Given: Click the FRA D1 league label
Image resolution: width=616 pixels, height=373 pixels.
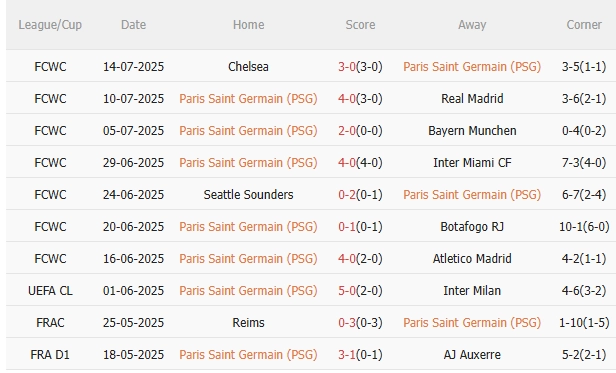Looking at the screenshot, I should coord(50,355).
